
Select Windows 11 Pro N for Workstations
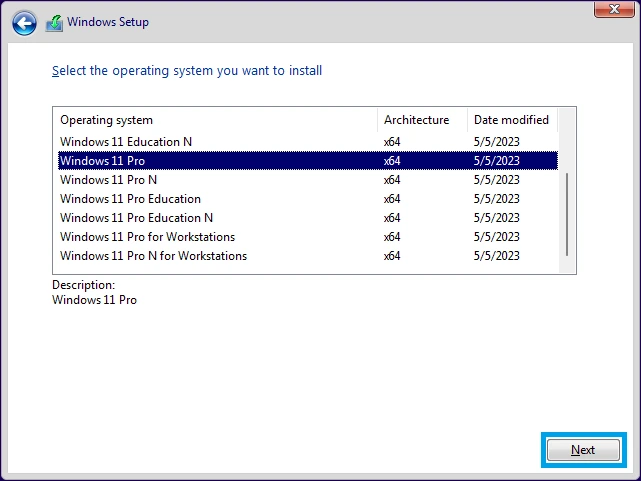pyautogui.click(x=153, y=256)
